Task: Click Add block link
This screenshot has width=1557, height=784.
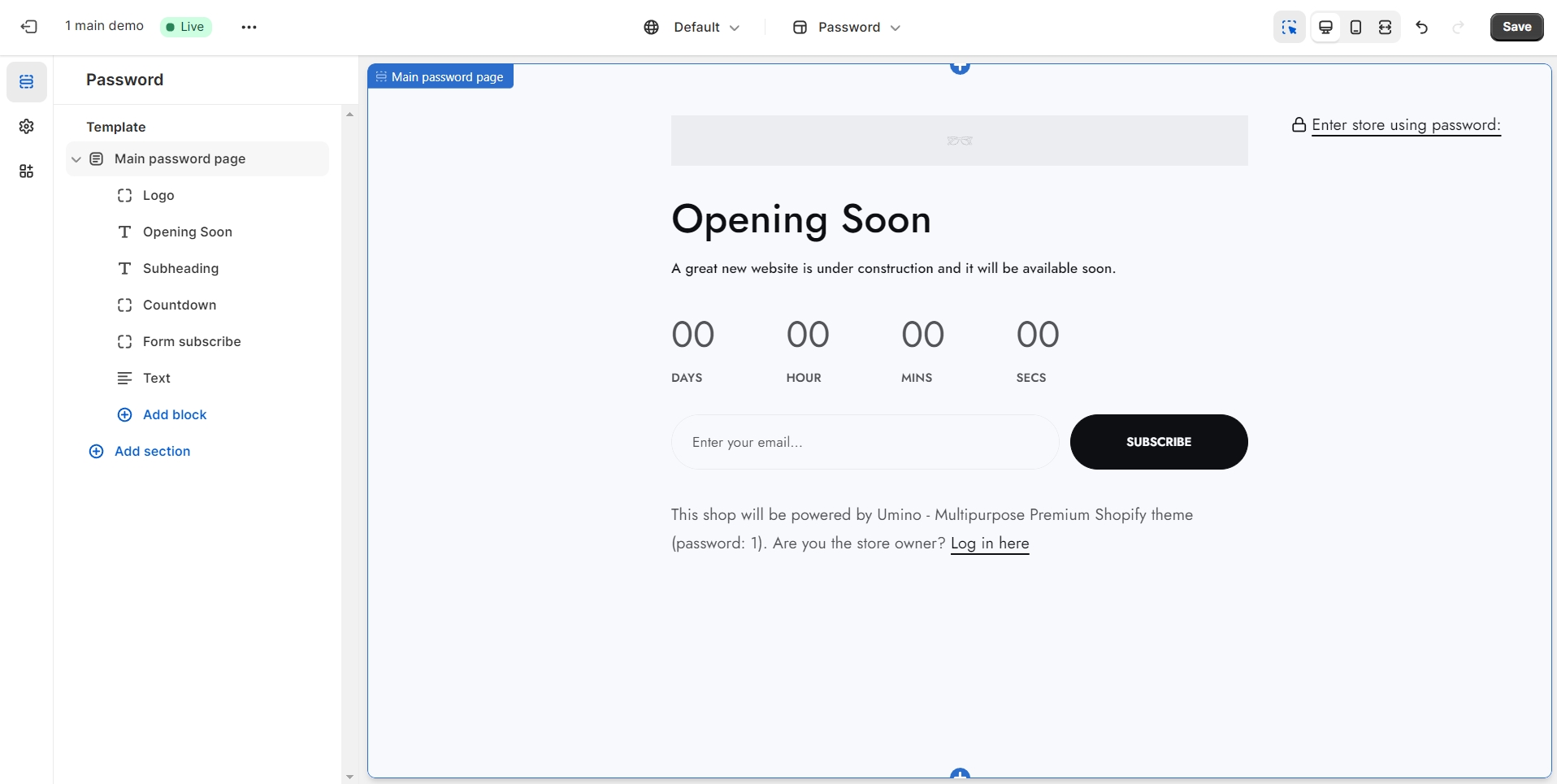Action: [174, 415]
